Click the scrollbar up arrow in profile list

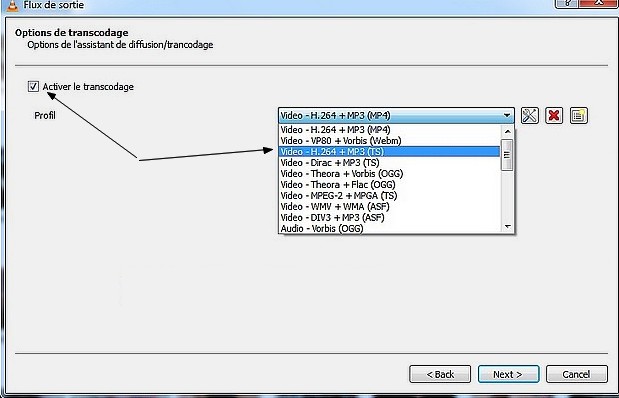(508, 131)
